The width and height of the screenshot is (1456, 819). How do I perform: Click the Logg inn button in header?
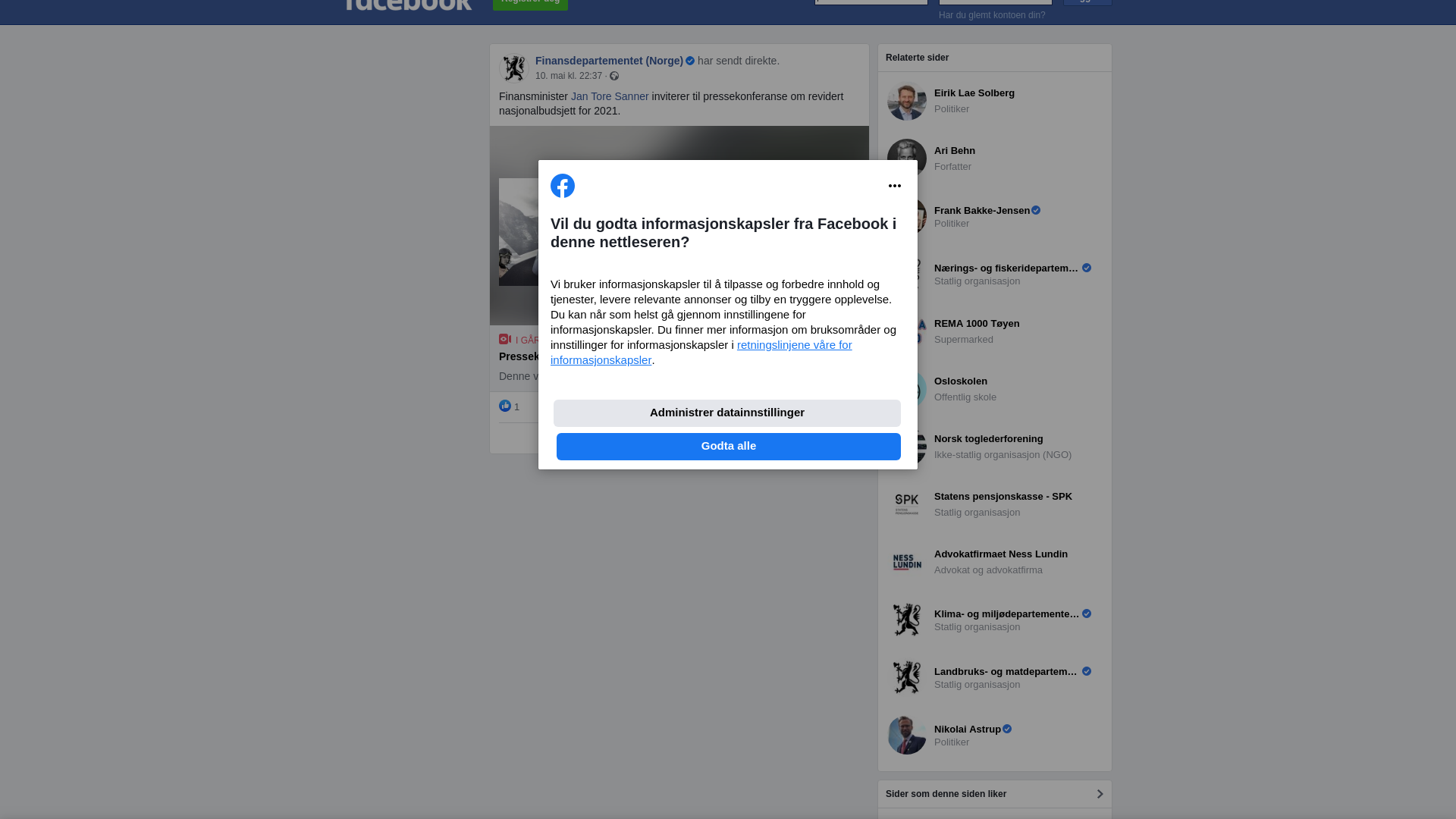tap(1087, 2)
